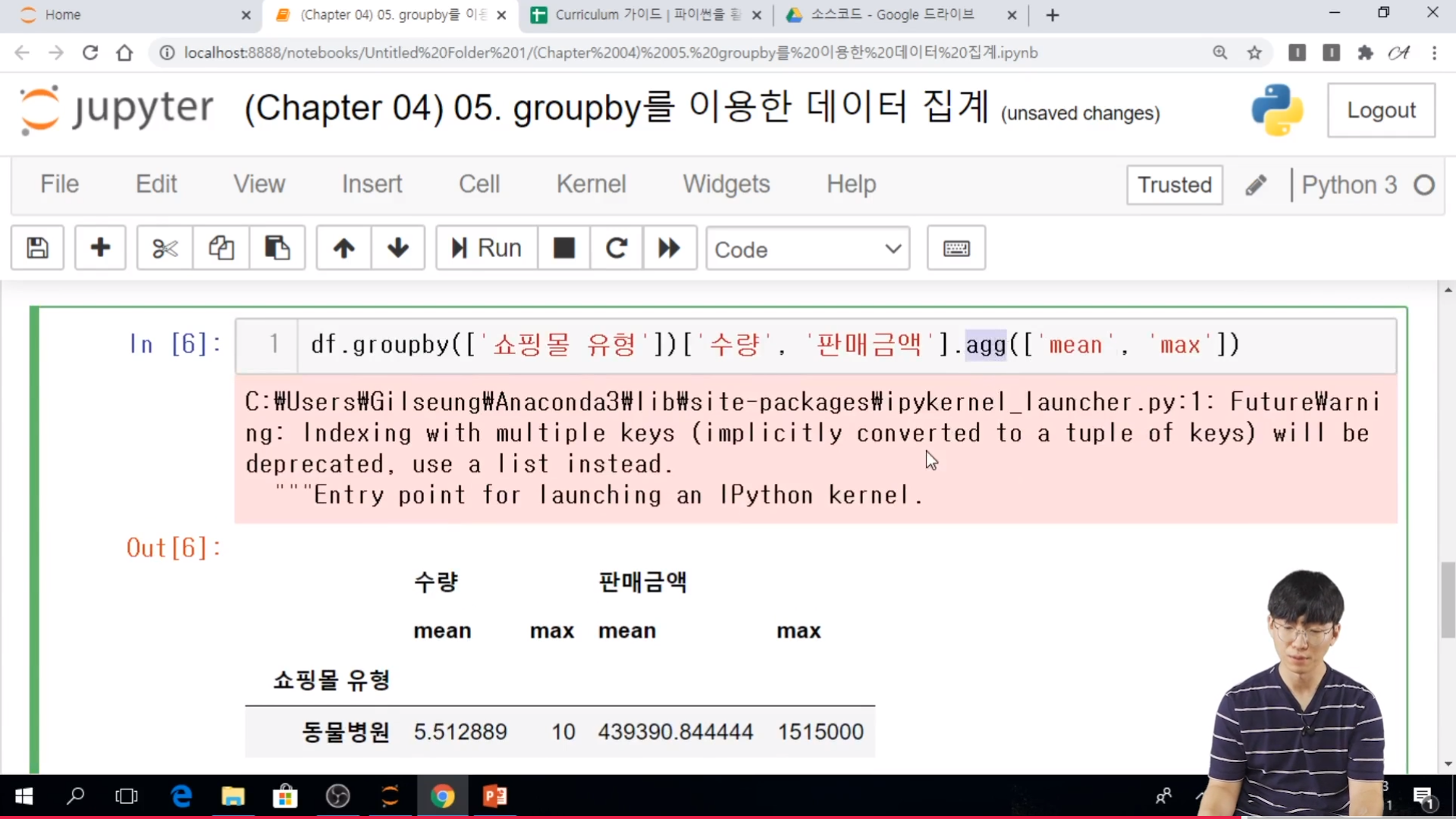Restart and run all fast-forward icon
The height and width of the screenshot is (819, 1456).
(x=669, y=248)
